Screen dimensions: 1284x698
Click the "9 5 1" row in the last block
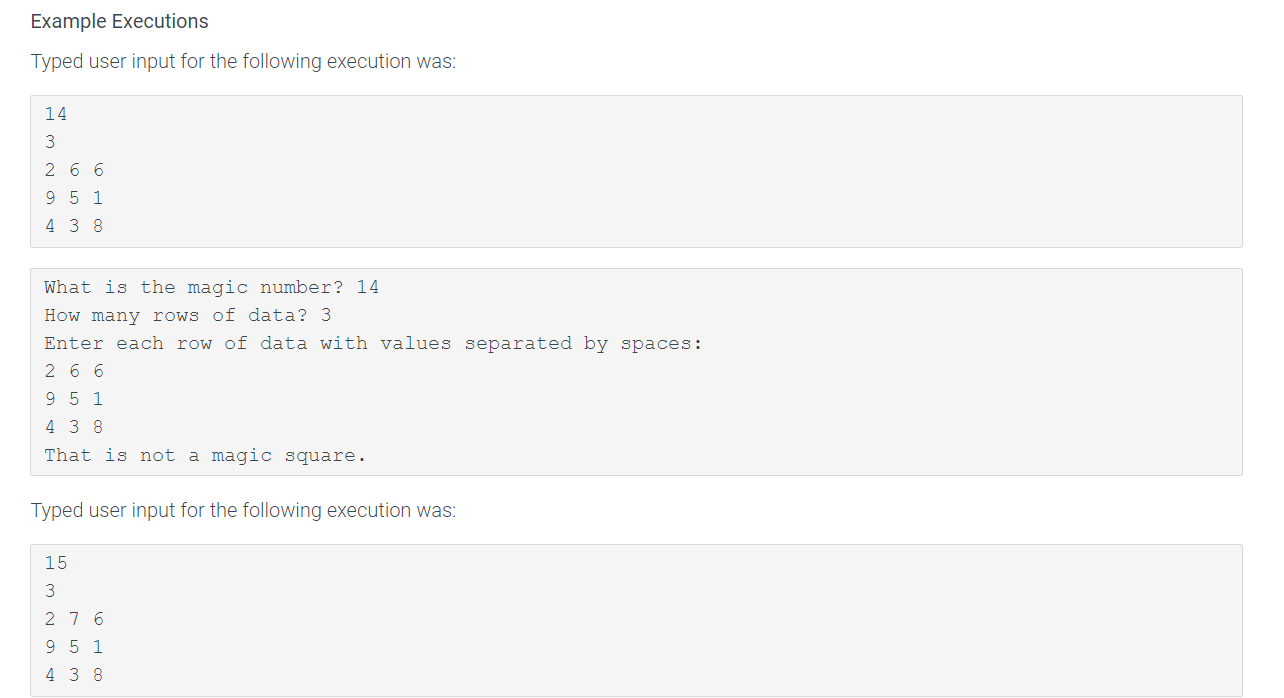pyautogui.click(x=74, y=647)
